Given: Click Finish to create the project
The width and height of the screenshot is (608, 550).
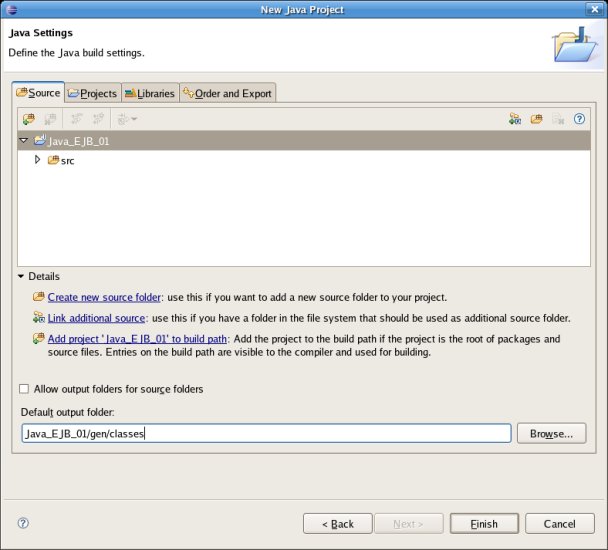Looking at the screenshot, I should 485,523.
